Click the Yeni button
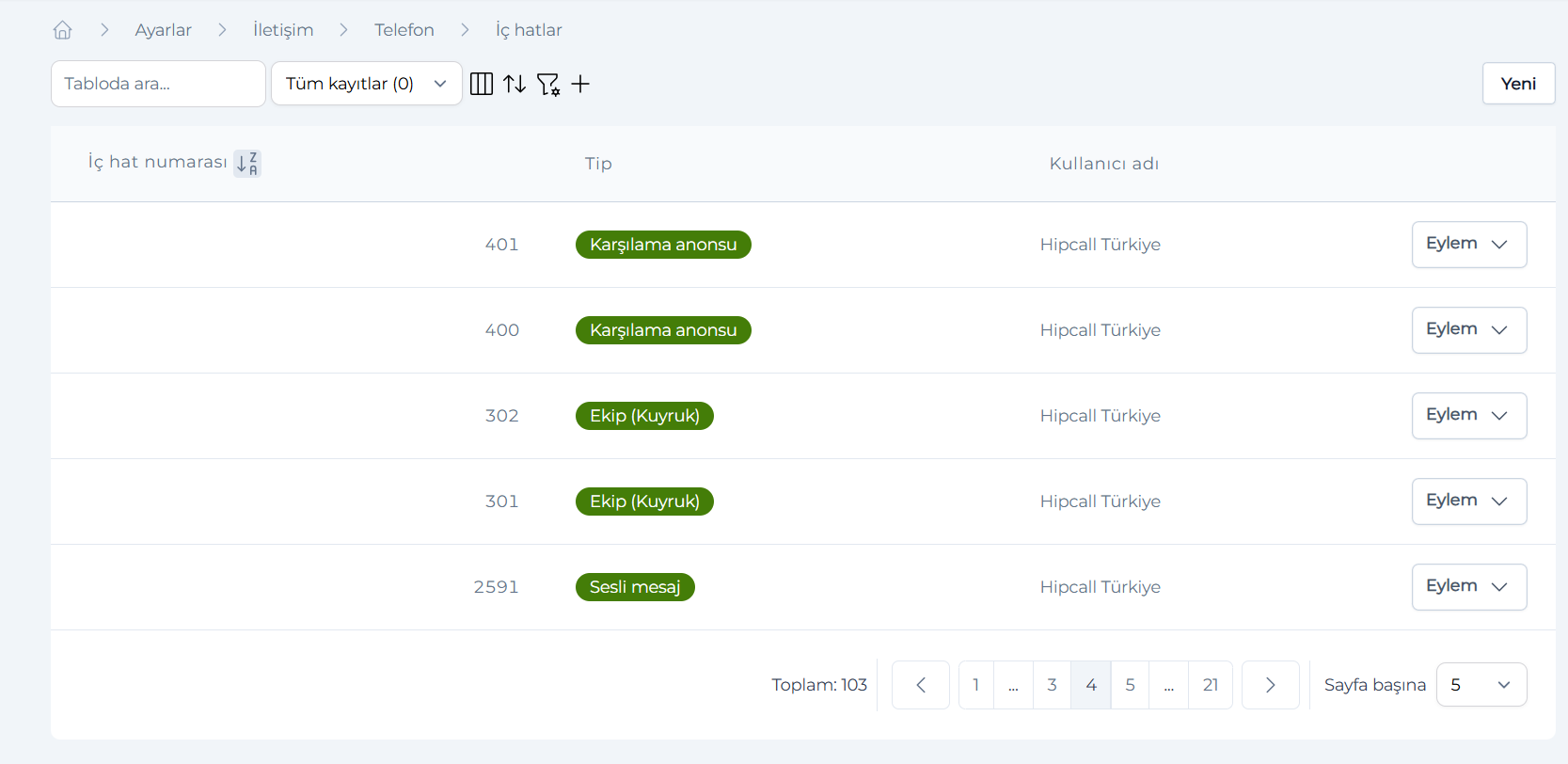Screen dimensions: 1568x764 point(1517,84)
